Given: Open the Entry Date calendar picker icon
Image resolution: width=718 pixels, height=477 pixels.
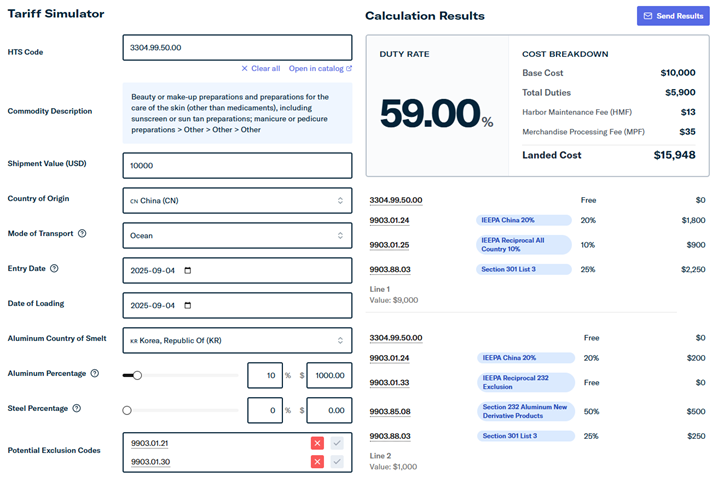Looking at the screenshot, I should [188, 271].
